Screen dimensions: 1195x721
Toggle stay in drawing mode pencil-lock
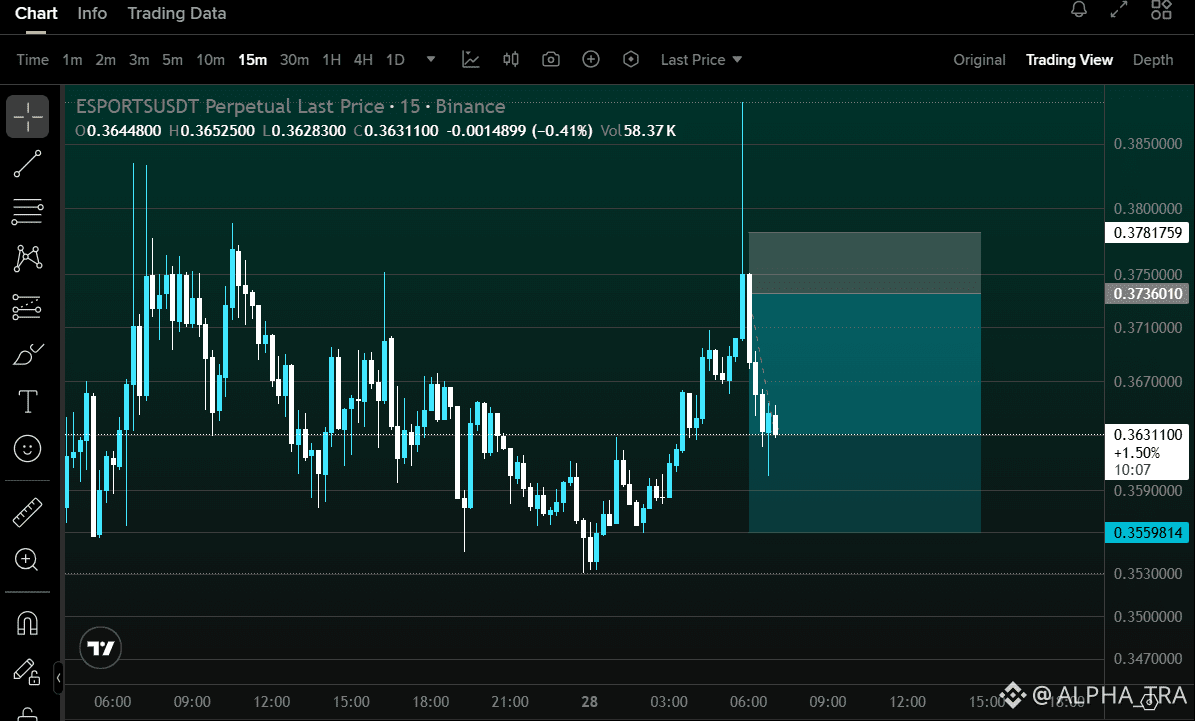click(x=26, y=671)
